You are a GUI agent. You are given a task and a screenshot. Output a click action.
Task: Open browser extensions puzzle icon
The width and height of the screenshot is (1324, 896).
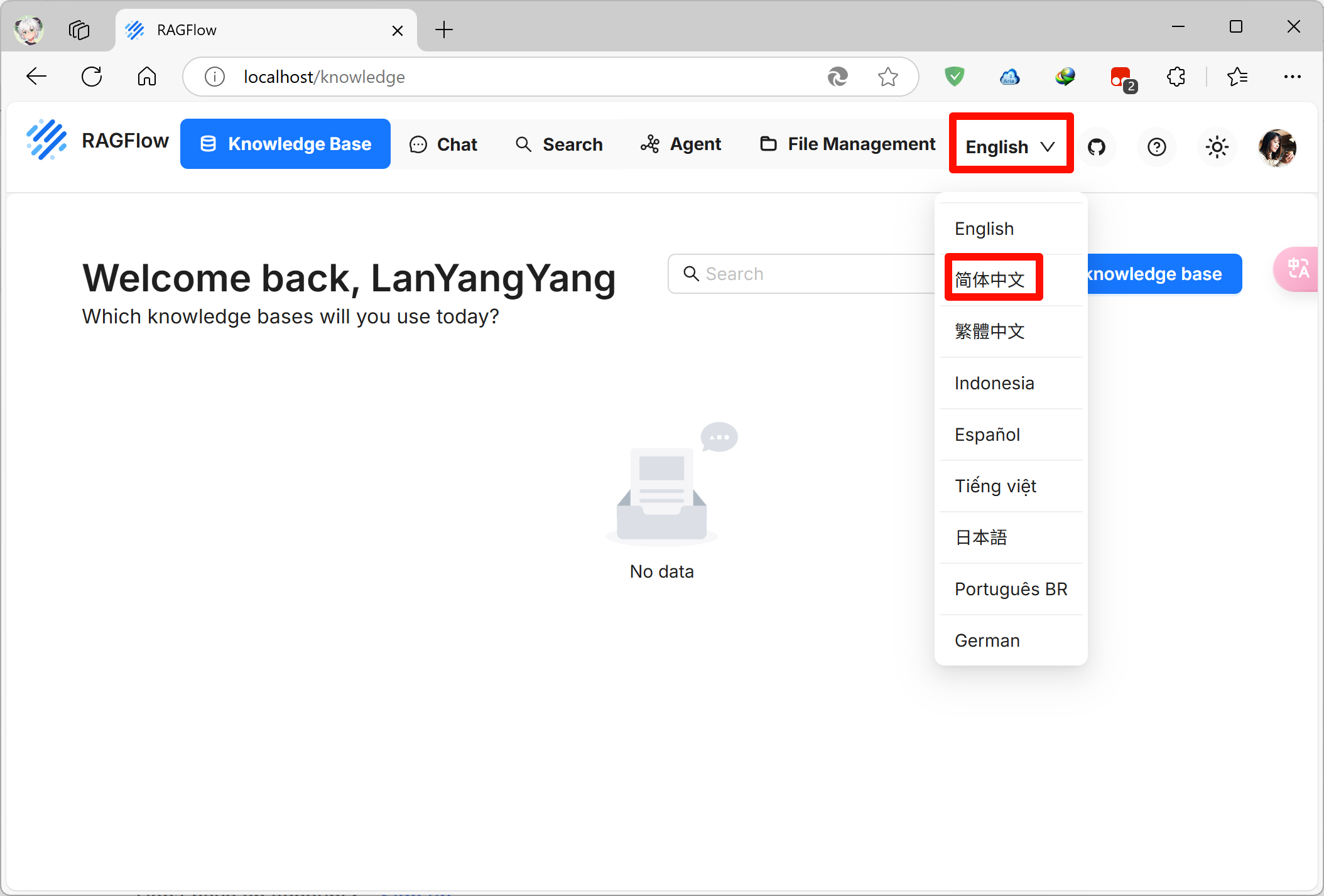(1175, 77)
